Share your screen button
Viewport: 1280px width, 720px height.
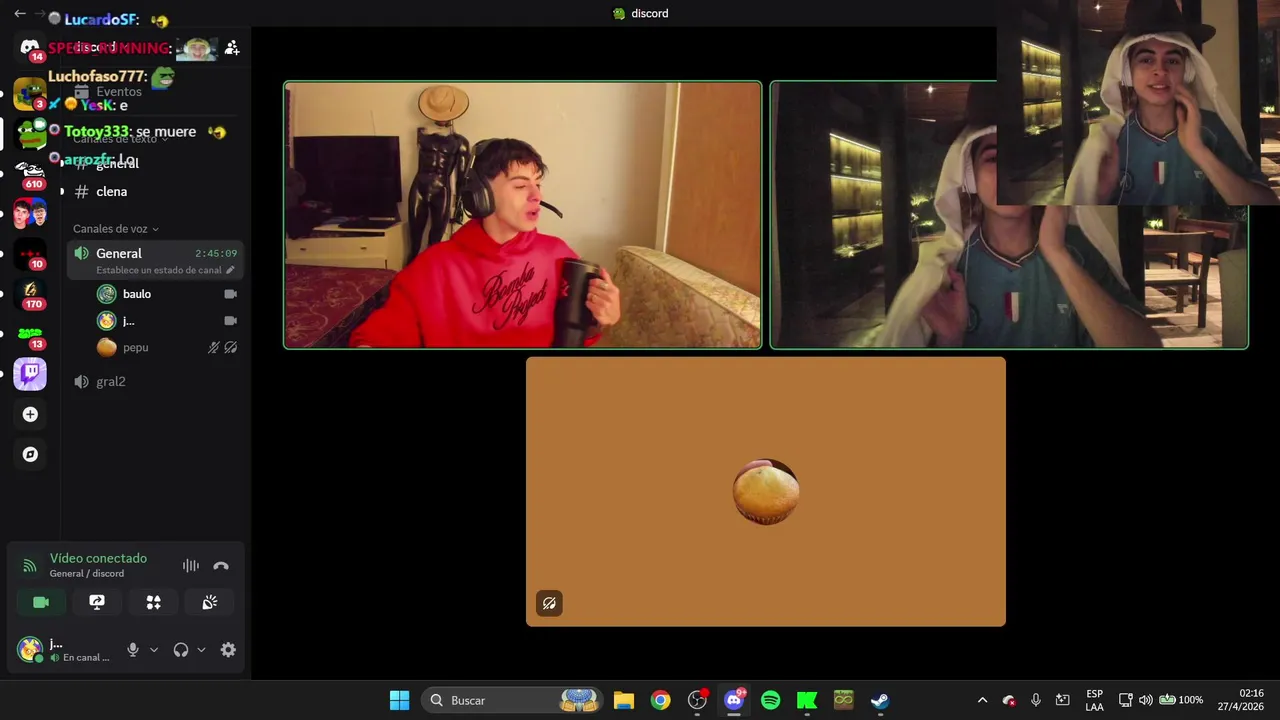(x=97, y=602)
